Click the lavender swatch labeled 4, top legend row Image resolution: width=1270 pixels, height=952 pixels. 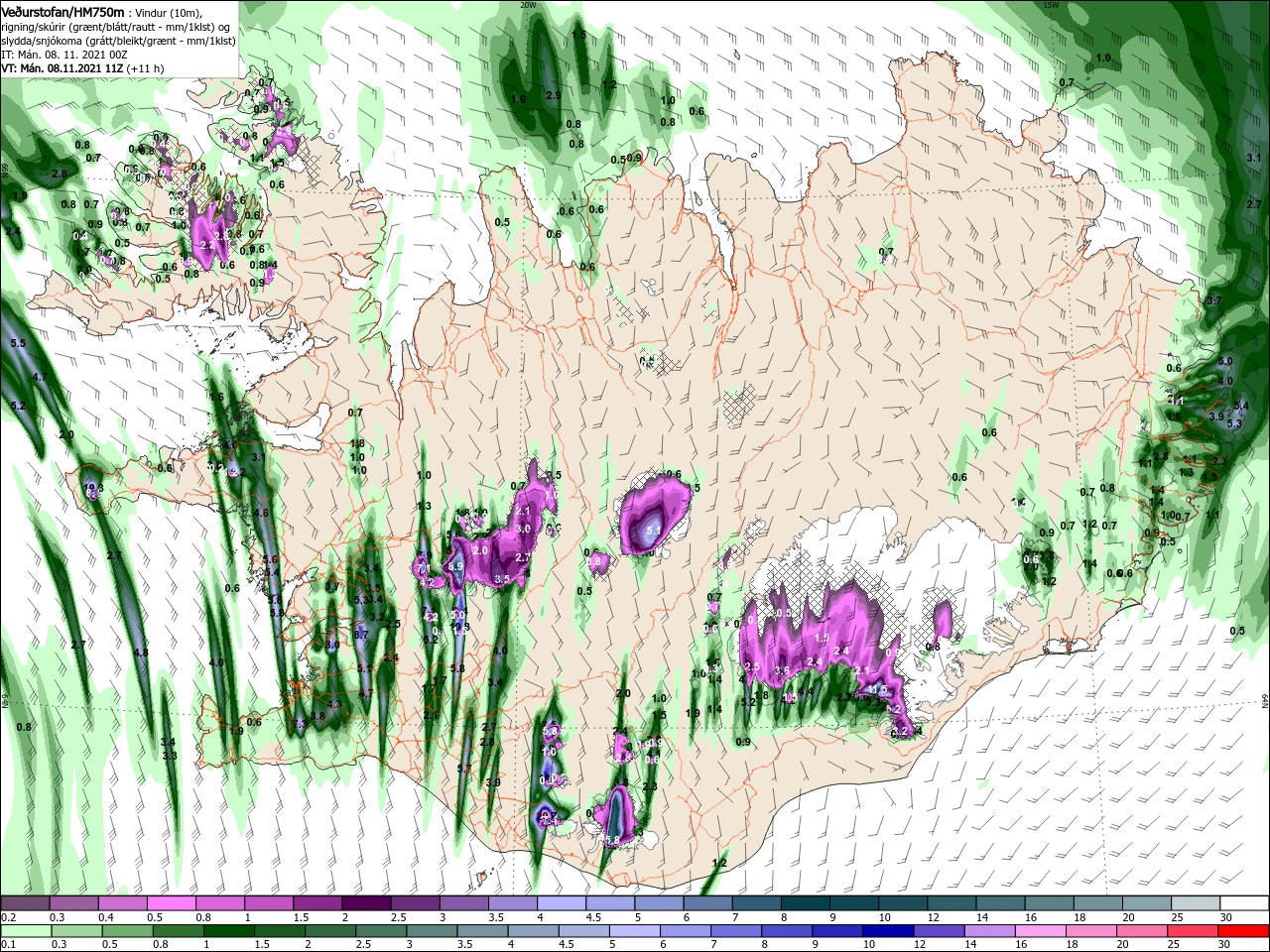click(x=562, y=903)
